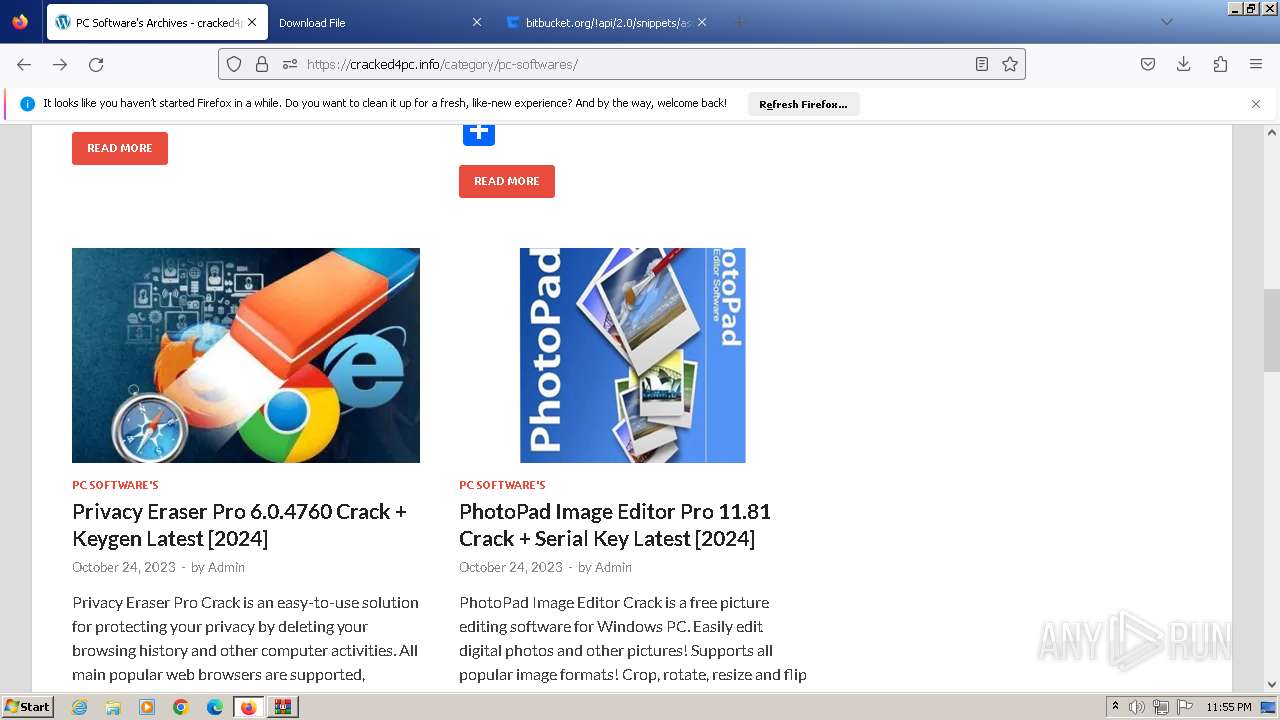Switch to PC Software's Archives tab
Viewport: 1280px width, 720px height.
pyautogui.click(x=157, y=22)
